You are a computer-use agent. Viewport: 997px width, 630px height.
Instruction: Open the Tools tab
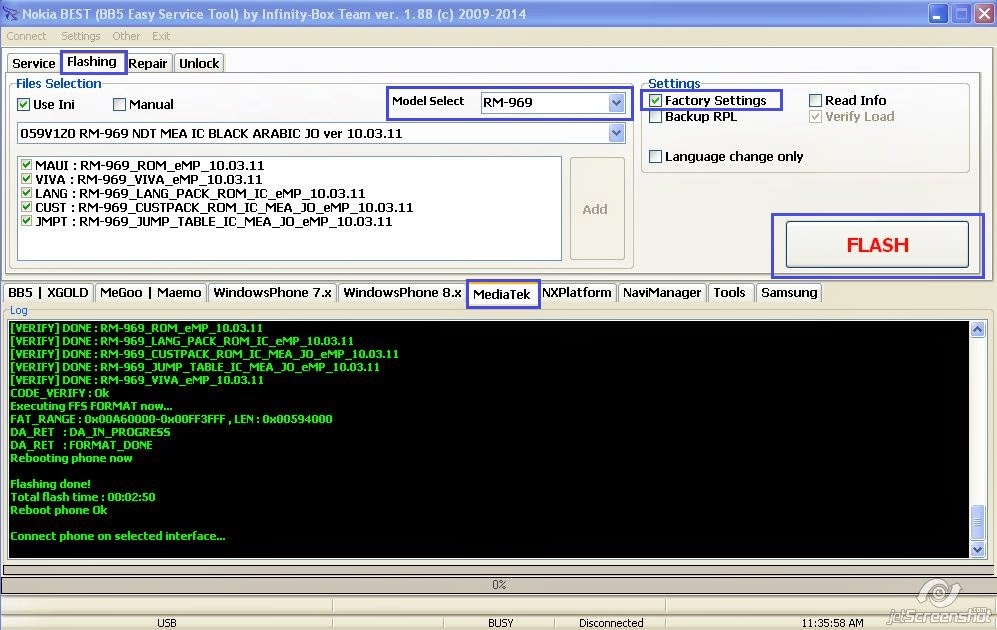729,292
